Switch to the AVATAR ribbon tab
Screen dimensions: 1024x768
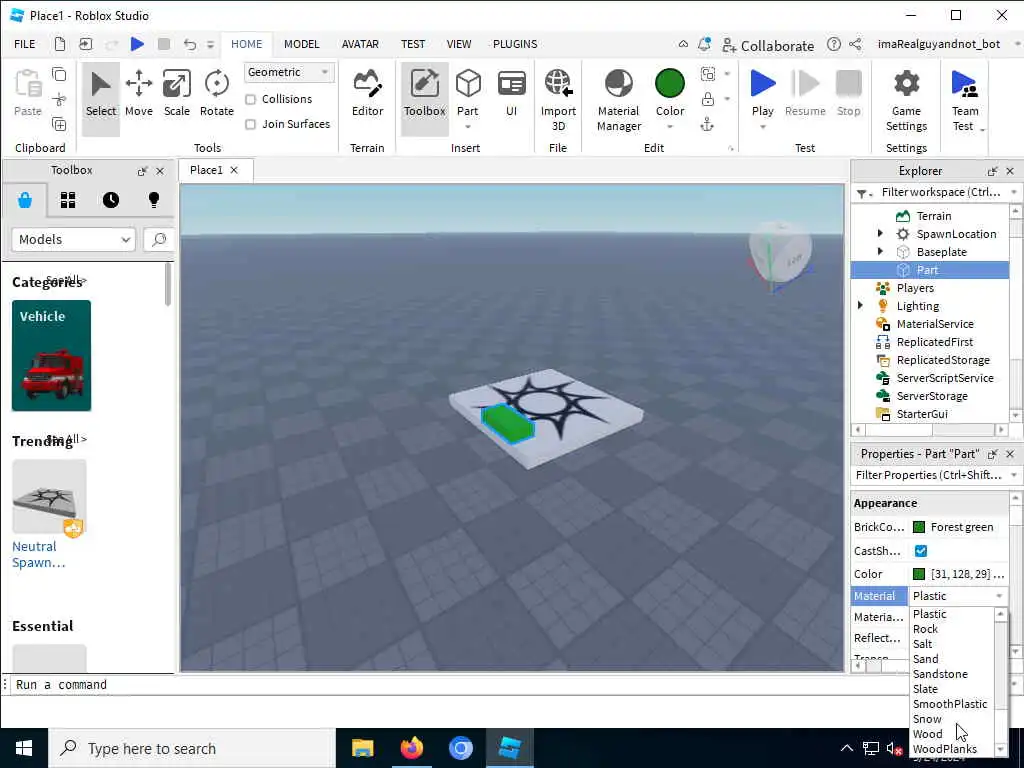point(360,44)
